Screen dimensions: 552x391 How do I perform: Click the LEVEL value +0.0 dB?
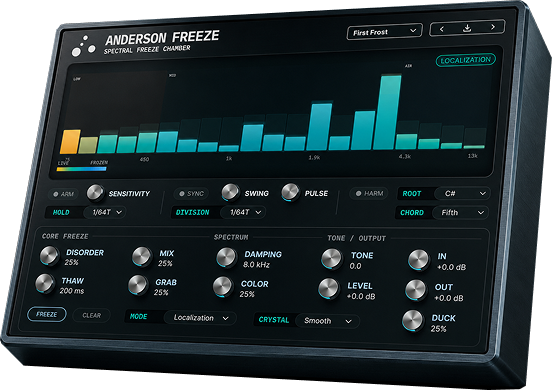(361, 296)
